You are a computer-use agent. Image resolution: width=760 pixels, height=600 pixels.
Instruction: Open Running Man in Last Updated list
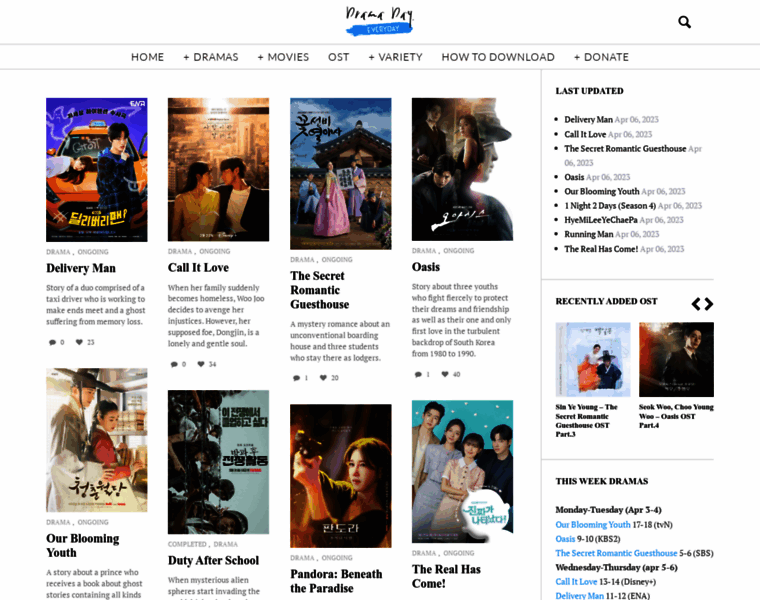click(588, 234)
